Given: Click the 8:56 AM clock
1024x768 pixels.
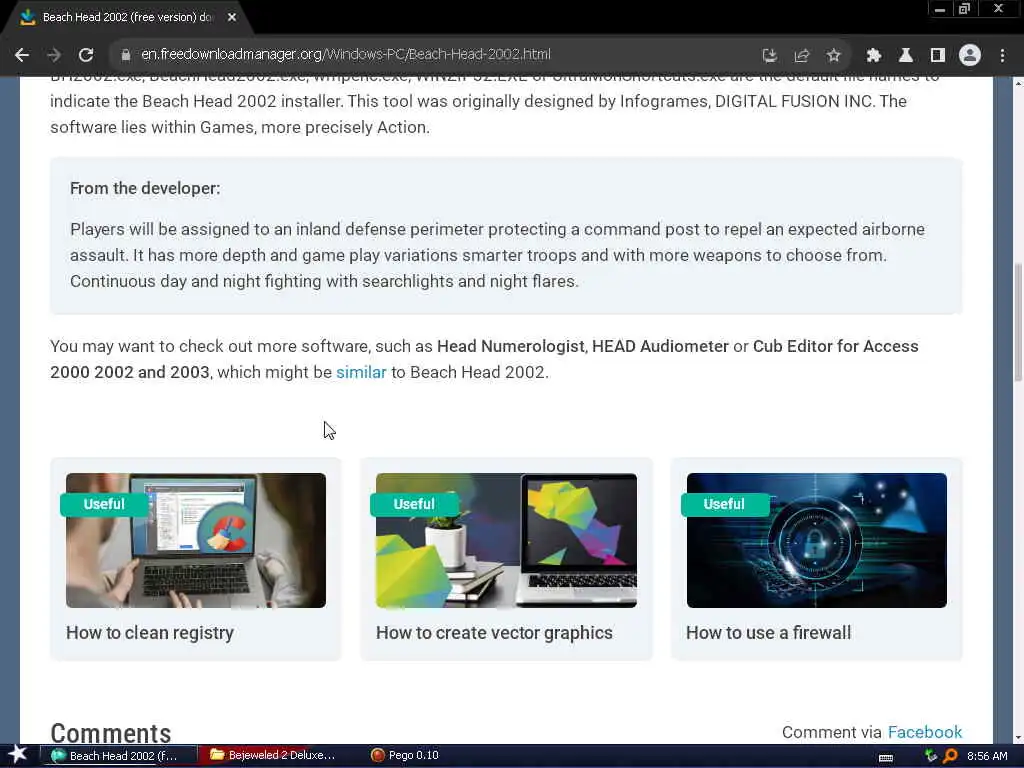Looking at the screenshot, I should [987, 756].
